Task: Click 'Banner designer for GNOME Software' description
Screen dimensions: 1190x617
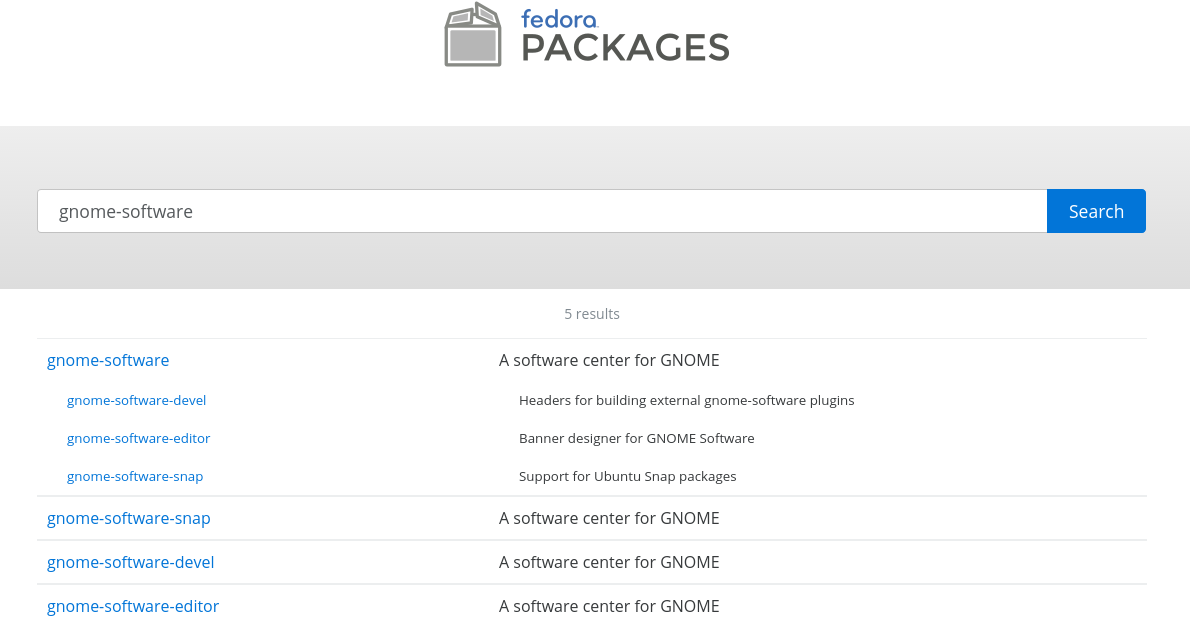Action: click(636, 438)
